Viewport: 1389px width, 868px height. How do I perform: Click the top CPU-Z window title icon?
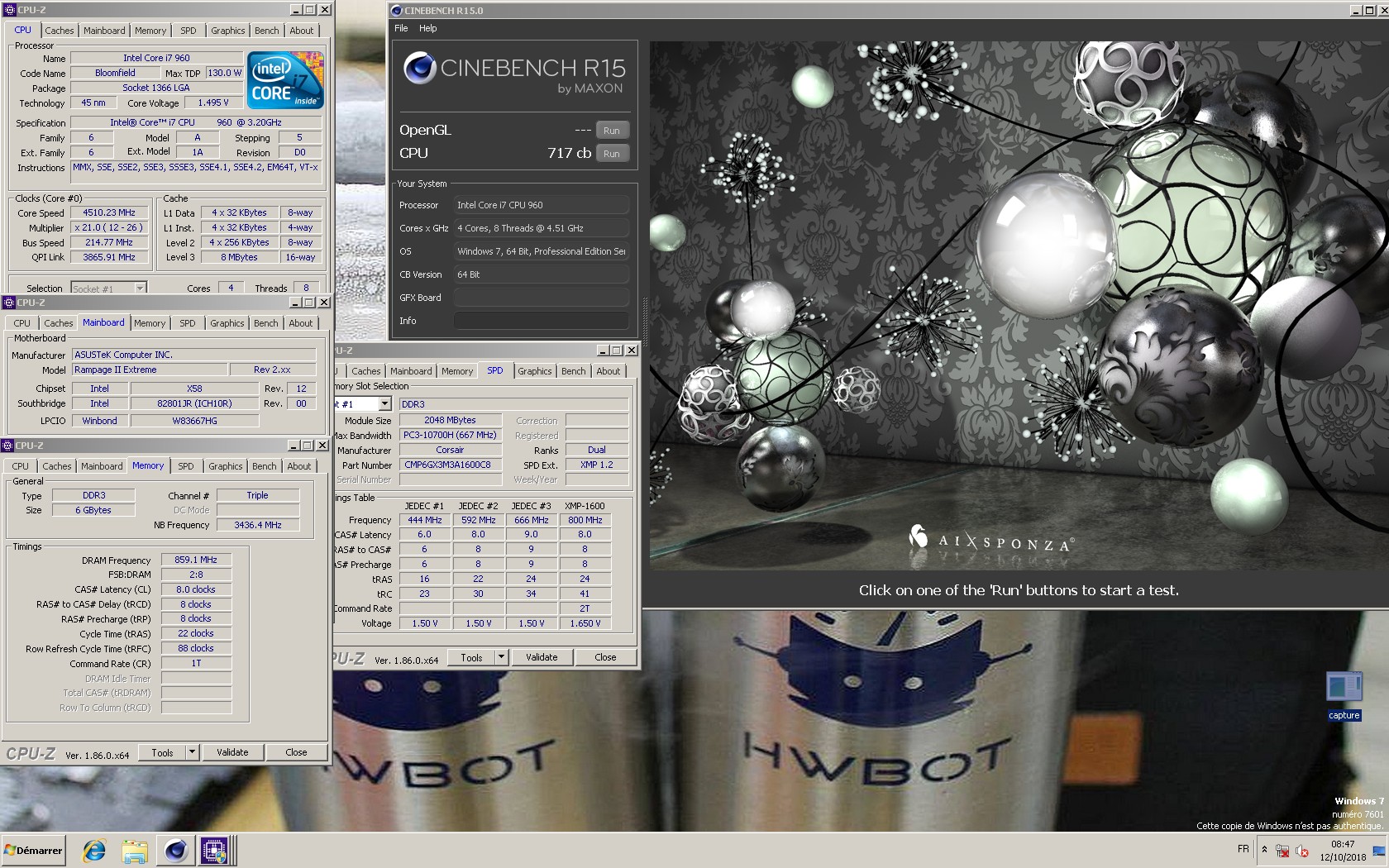(9, 10)
